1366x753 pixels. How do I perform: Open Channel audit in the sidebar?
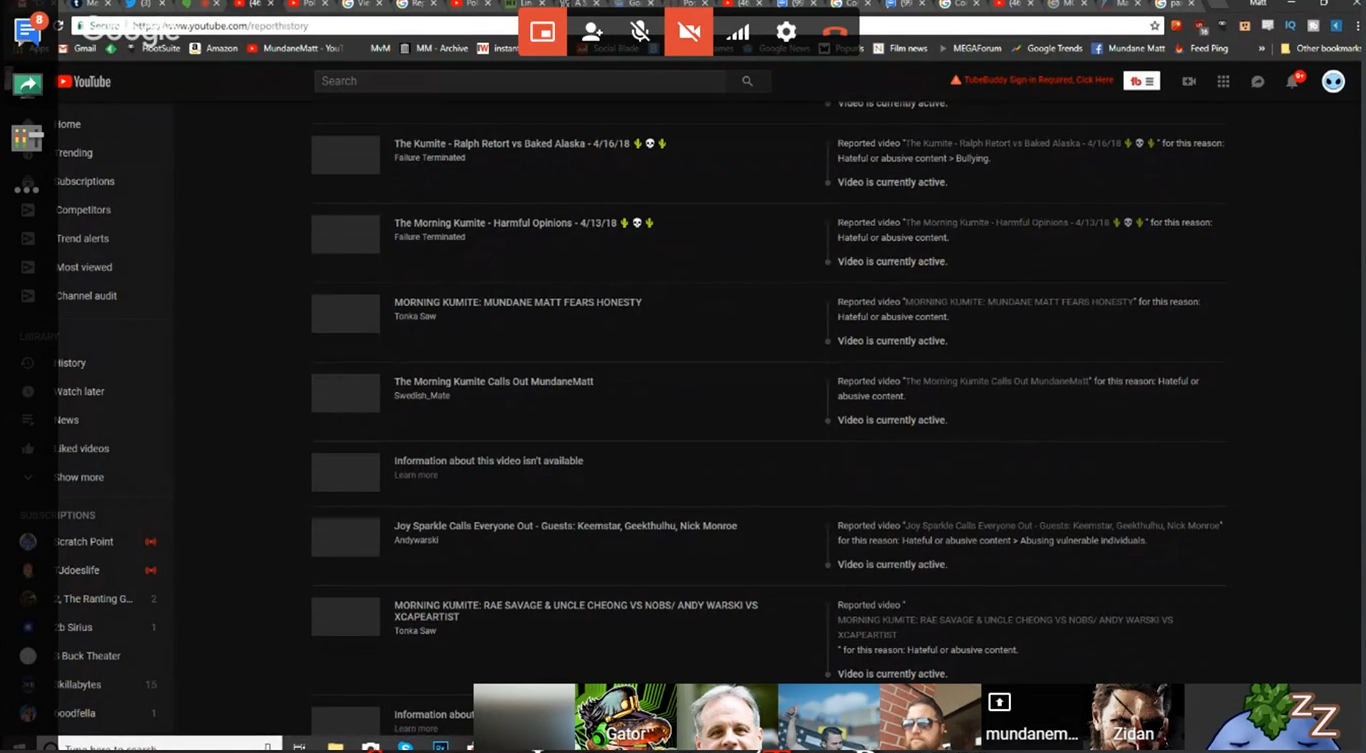point(87,296)
